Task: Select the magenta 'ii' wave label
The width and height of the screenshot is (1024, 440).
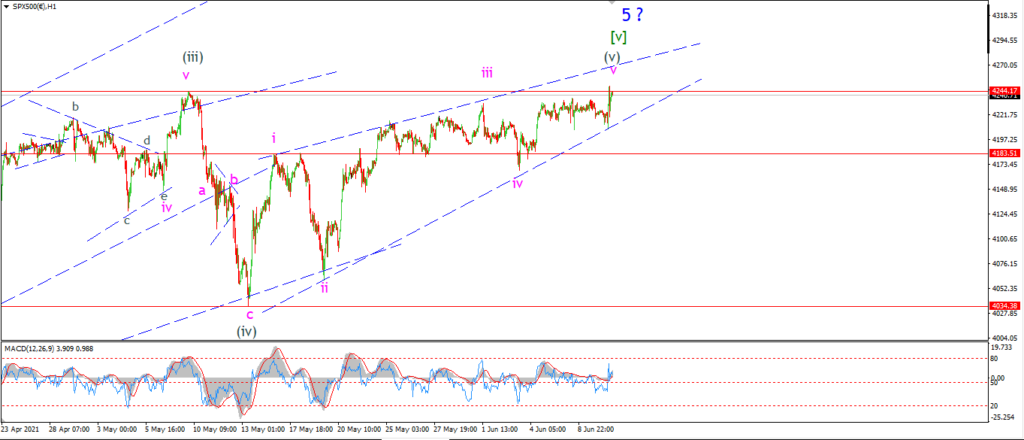Action: (324, 288)
